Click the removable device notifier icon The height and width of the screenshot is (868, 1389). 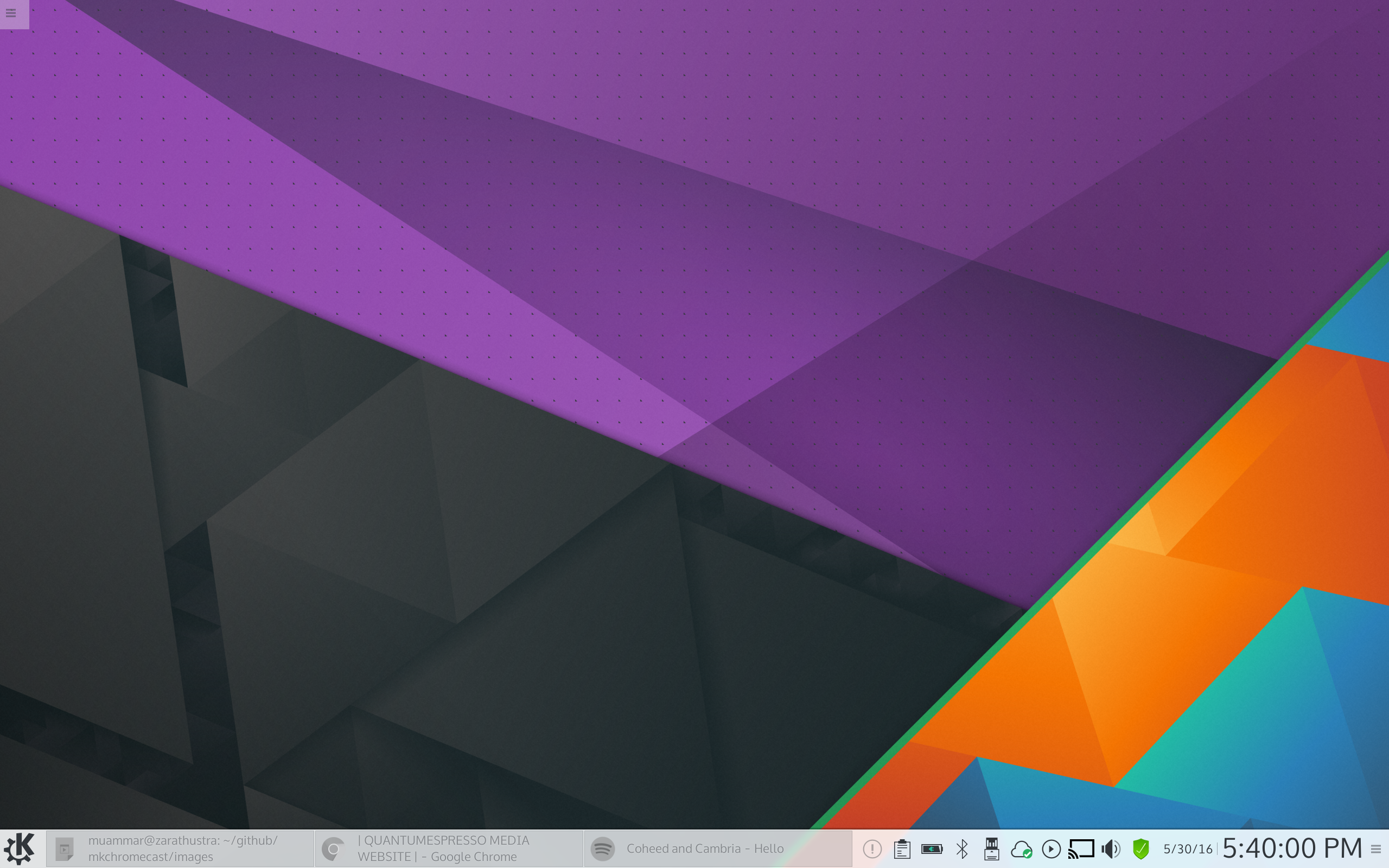point(991,848)
